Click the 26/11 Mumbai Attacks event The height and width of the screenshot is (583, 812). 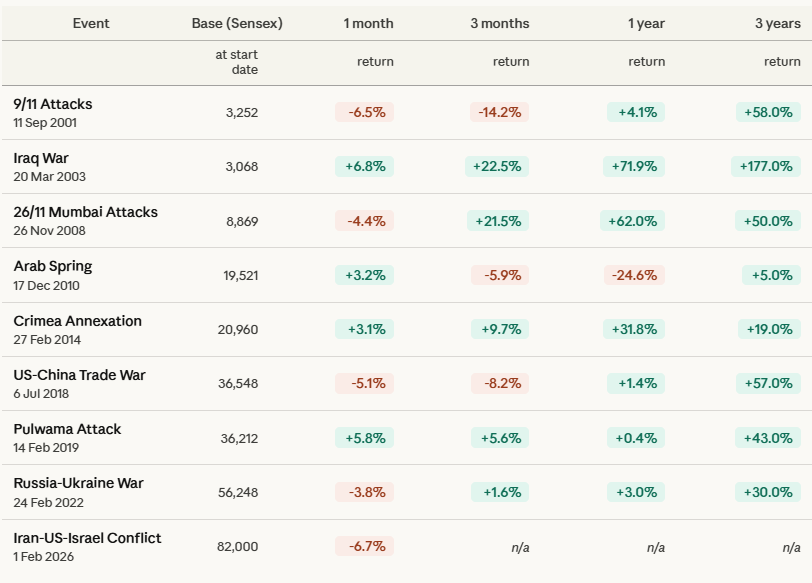86,212
